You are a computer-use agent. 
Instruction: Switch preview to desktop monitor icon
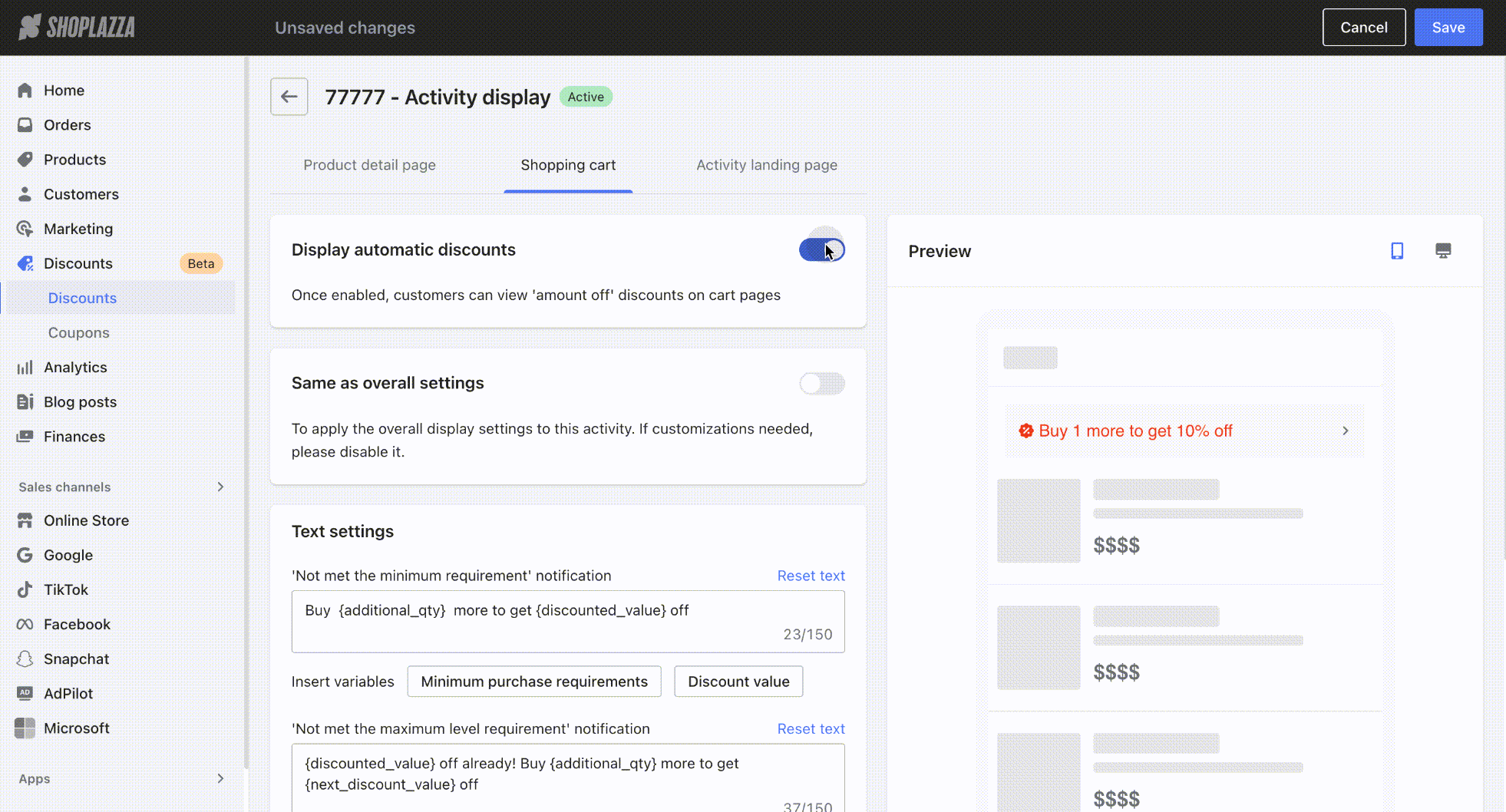click(x=1443, y=251)
